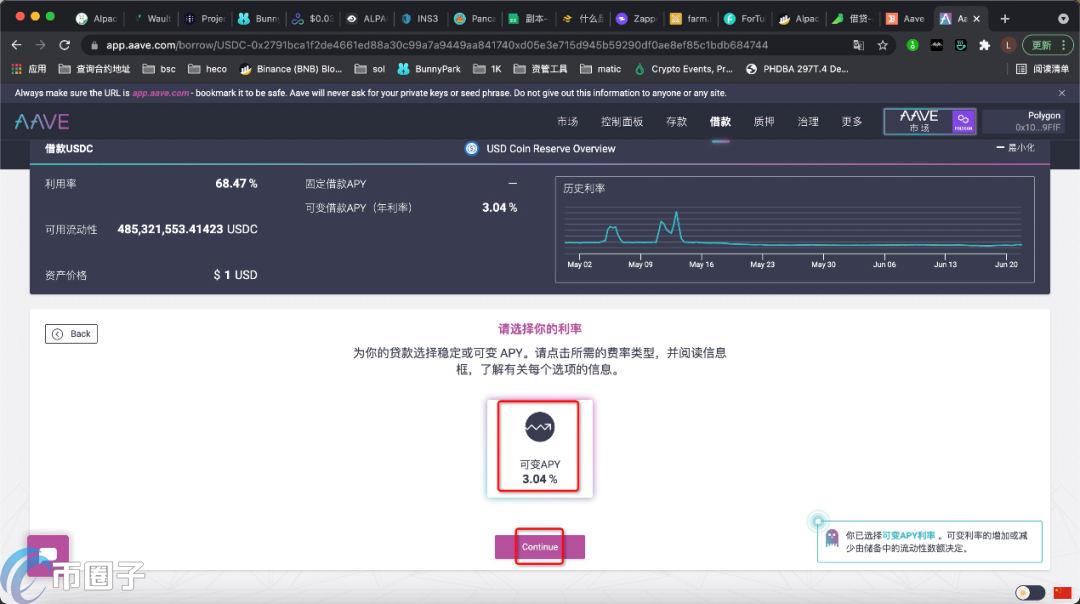Viewport: 1080px width, 604px height.
Task: Open the AAVE Polygon market switcher
Action: (930, 121)
